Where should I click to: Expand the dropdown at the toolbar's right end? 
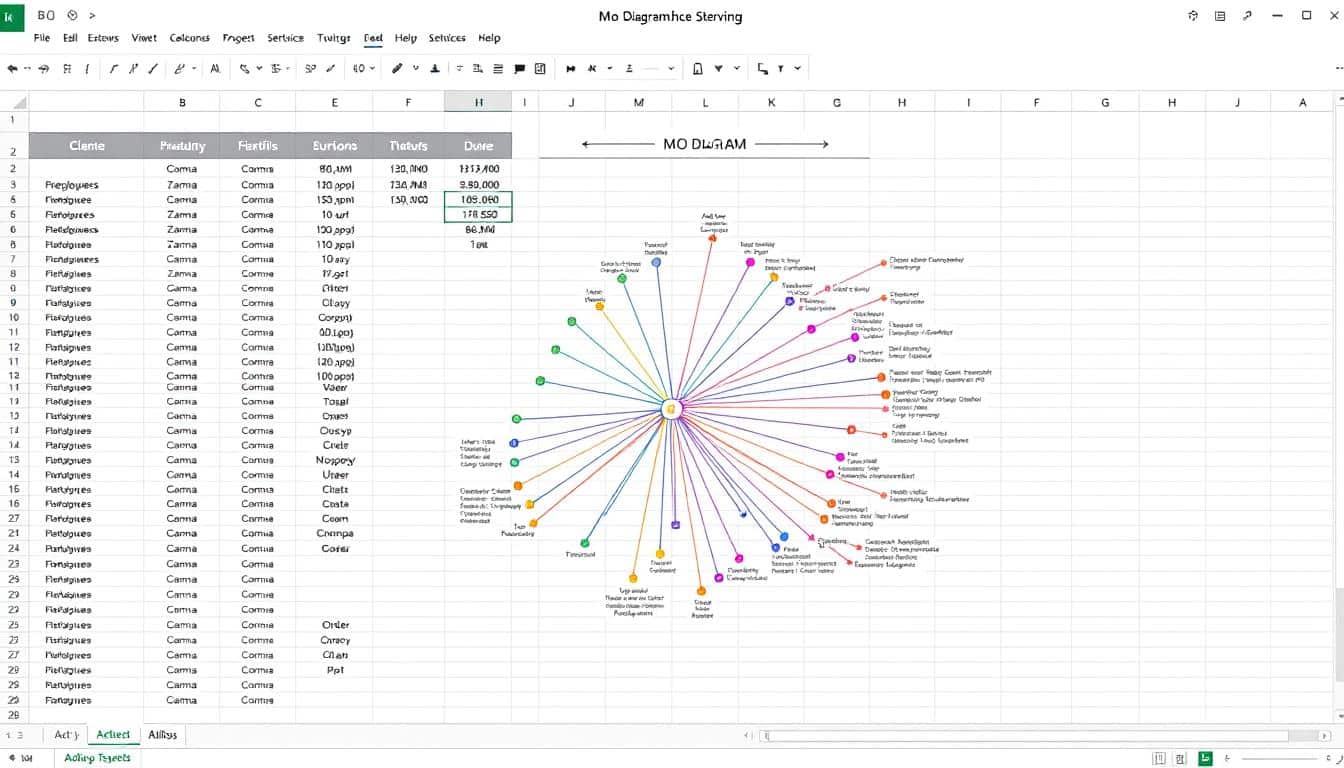coord(797,69)
